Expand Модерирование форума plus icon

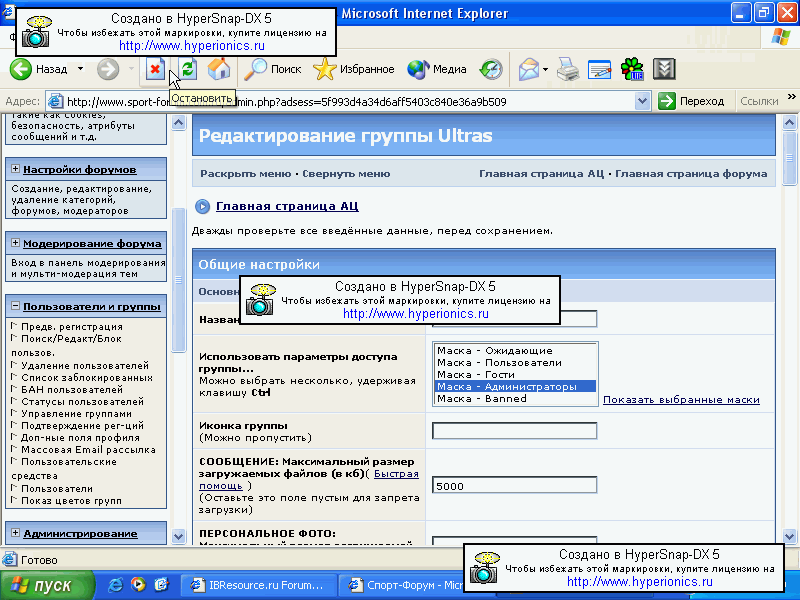[x=15, y=243]
